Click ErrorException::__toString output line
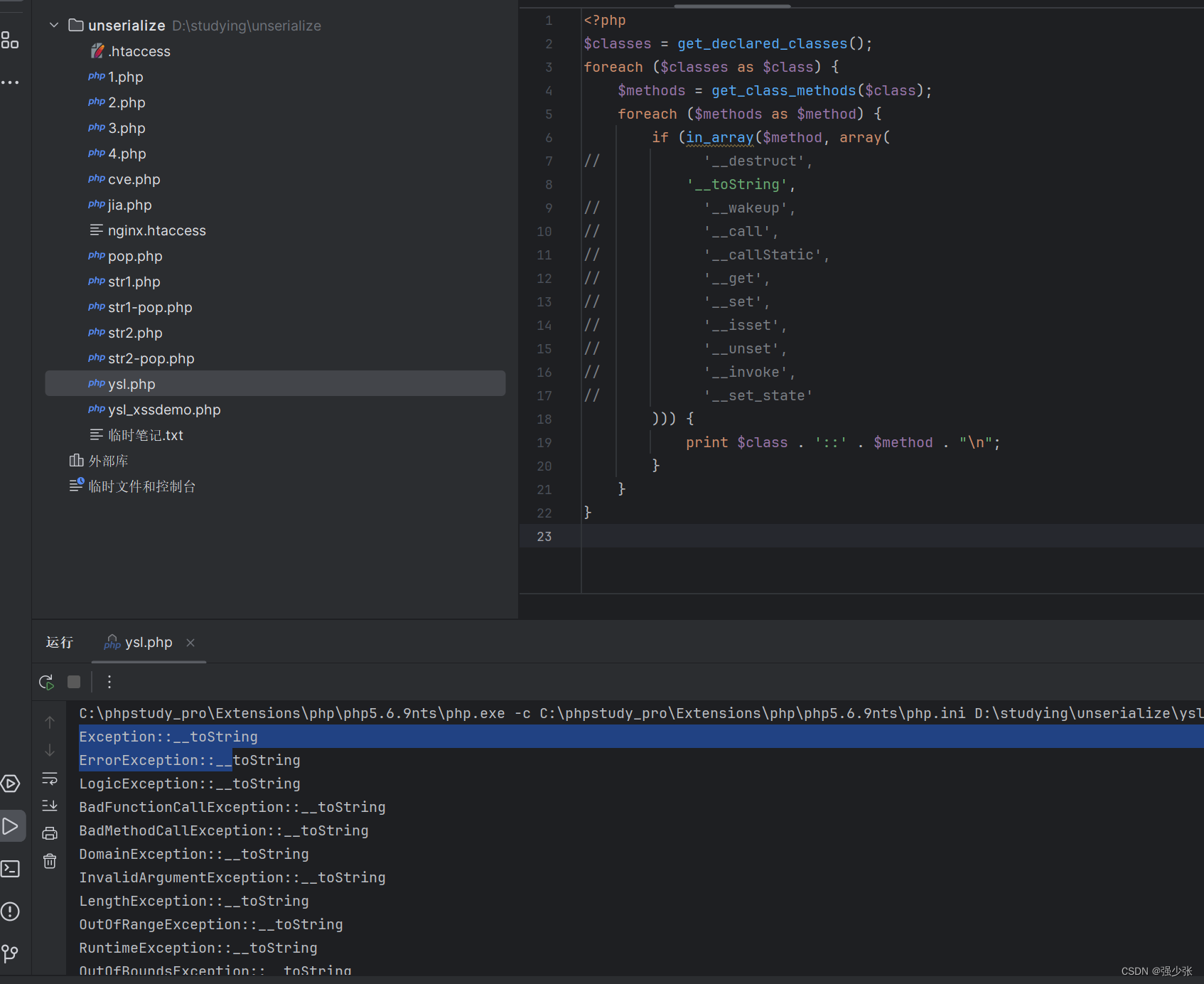This screenshot has width=1204, height=984. point(190,761)
